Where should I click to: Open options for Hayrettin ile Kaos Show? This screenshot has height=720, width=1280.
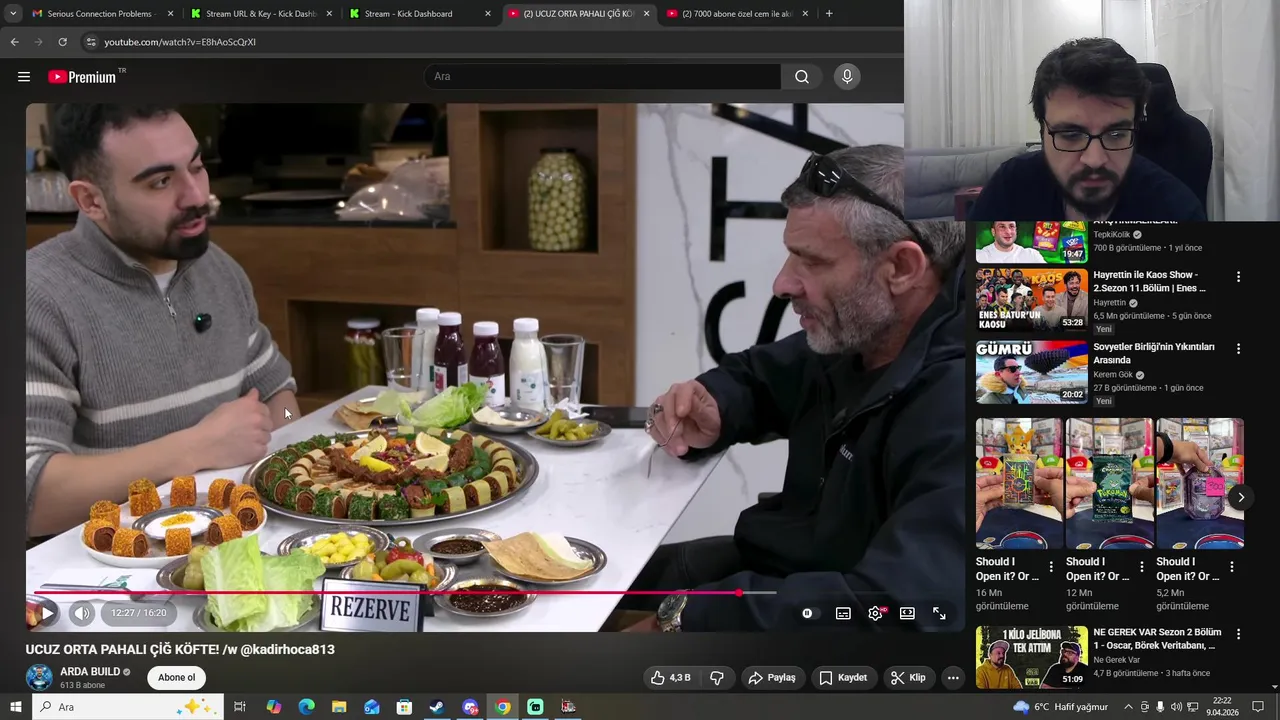click(1238, 277)
